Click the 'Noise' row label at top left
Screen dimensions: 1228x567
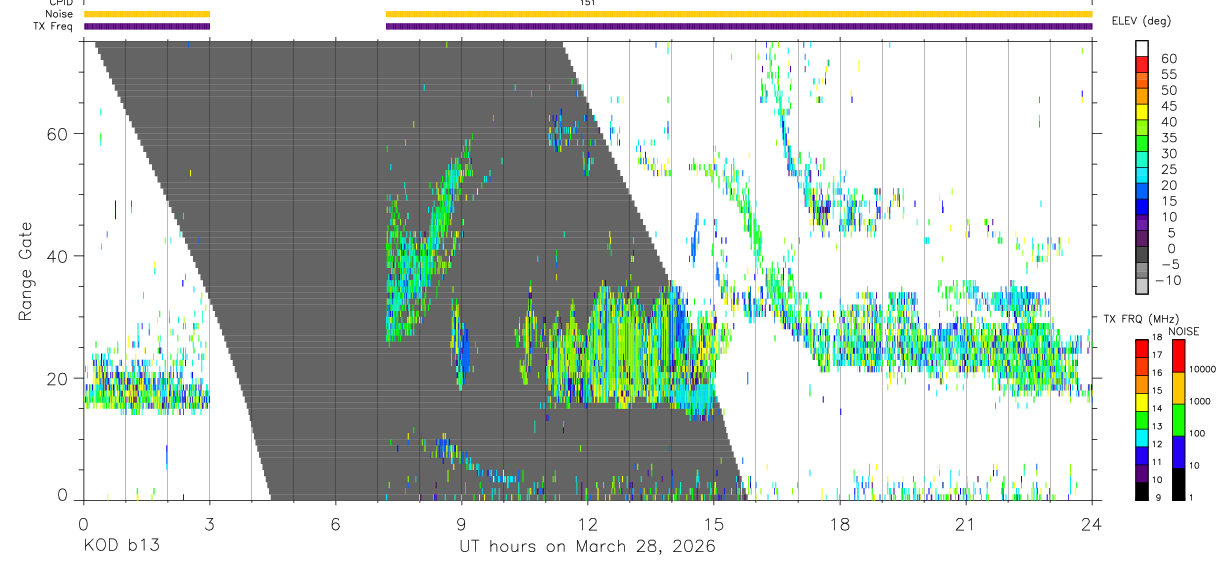(59, 14)
